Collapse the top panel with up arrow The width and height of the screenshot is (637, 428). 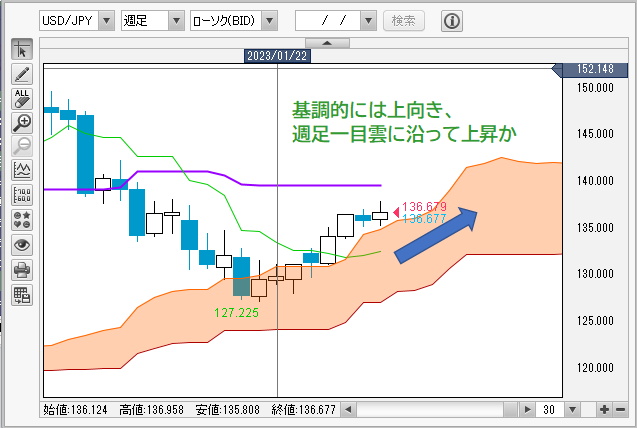327,43
